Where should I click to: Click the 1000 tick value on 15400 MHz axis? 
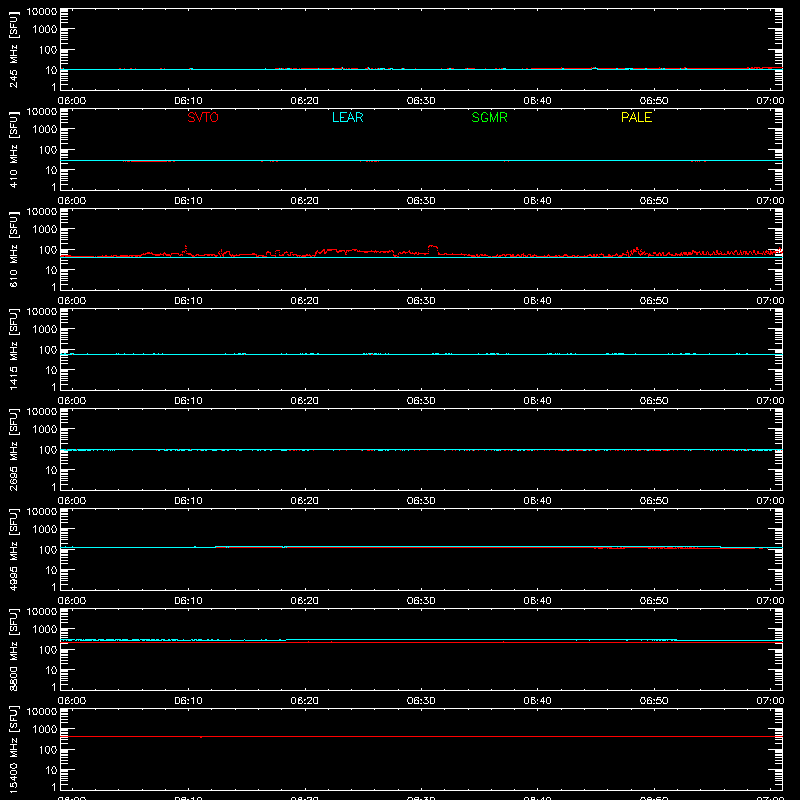45,729
